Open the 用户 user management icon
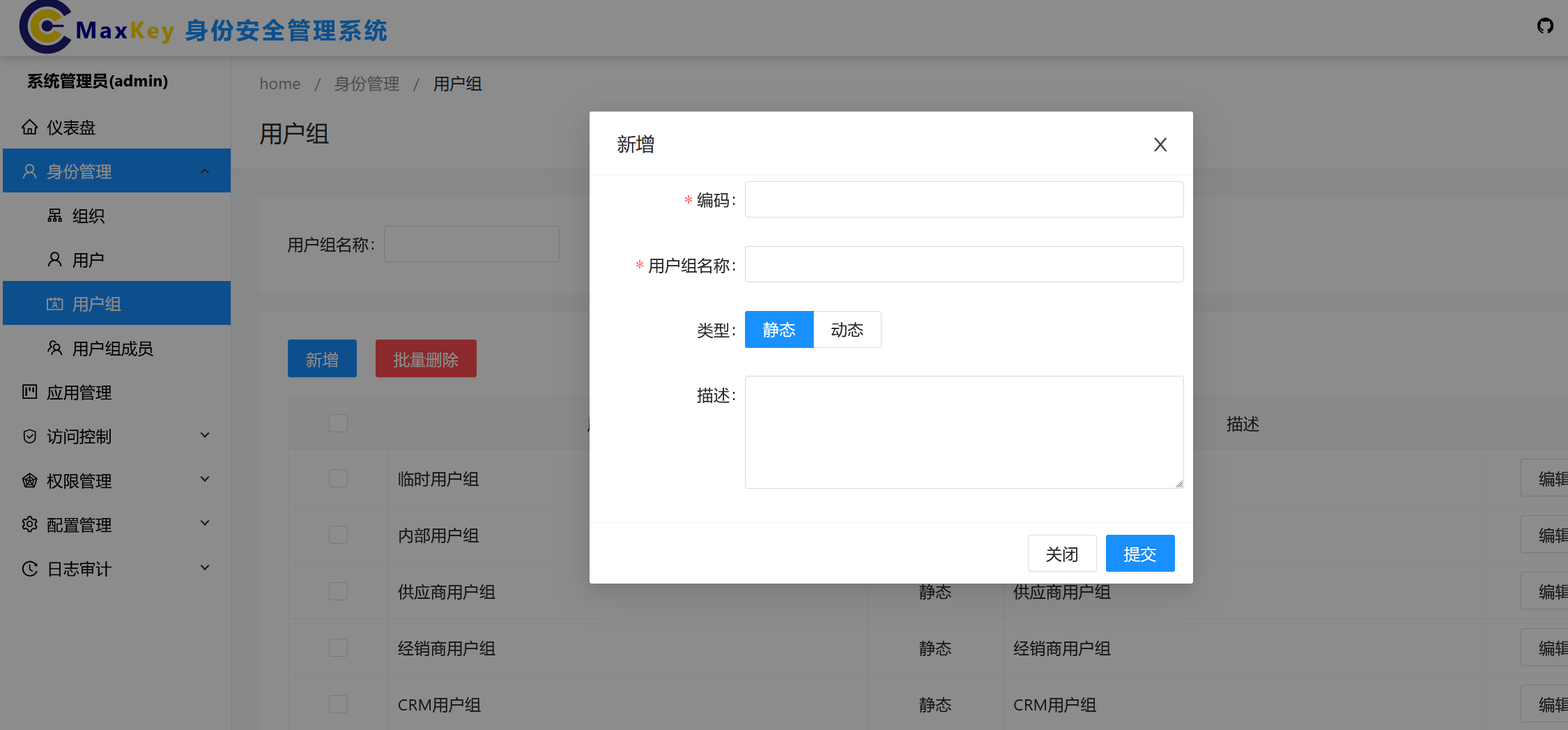This screenshot has height=730, width=1568. click(56, 259)
